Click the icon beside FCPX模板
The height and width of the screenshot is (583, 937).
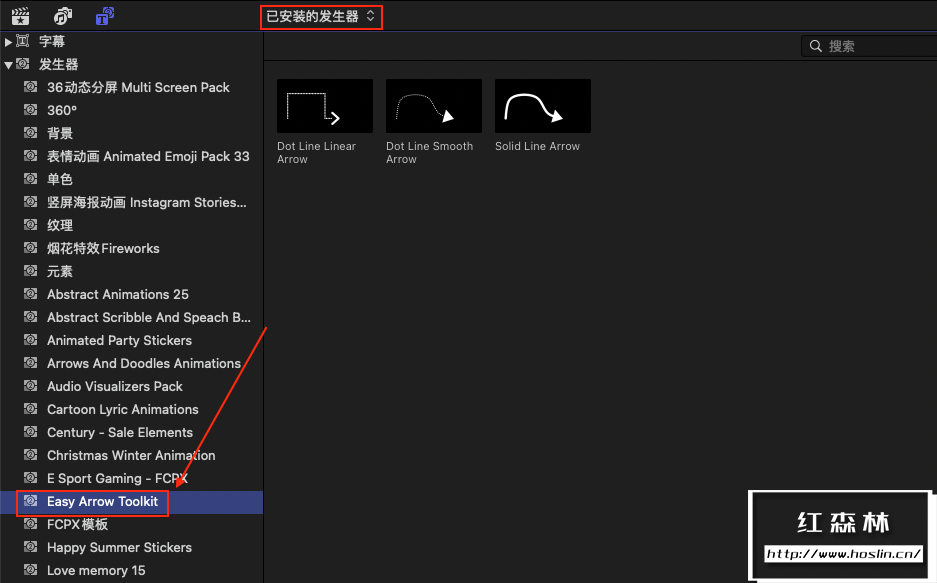30,523
